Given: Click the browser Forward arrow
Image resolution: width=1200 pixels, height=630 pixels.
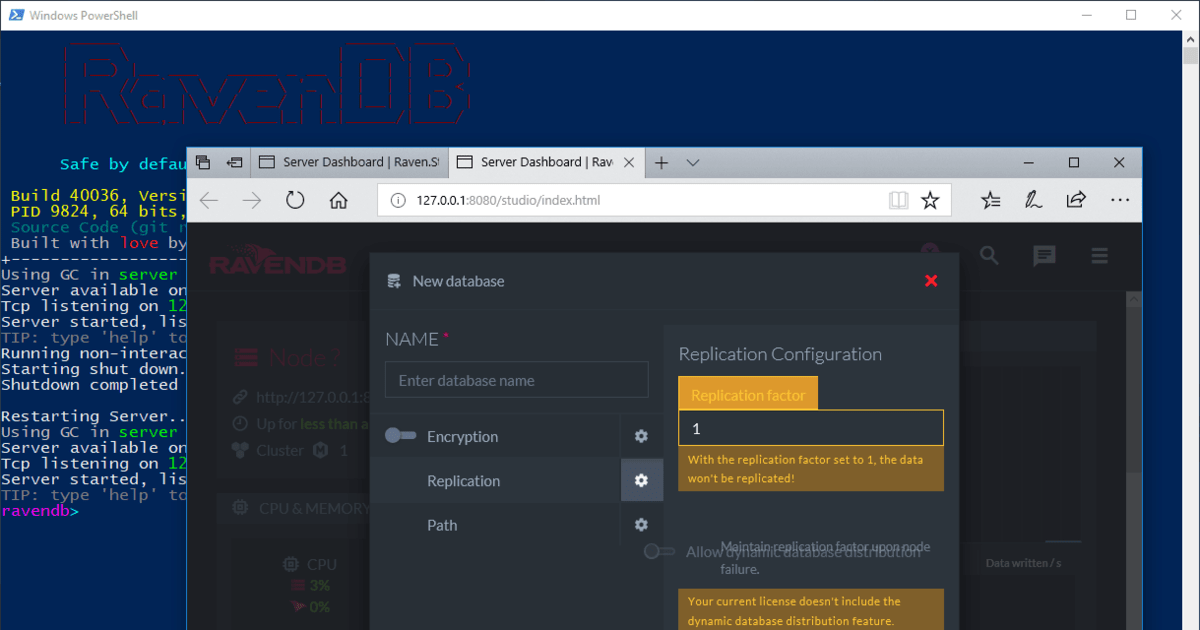Looking at the screenshot, I should coord(252,200).
